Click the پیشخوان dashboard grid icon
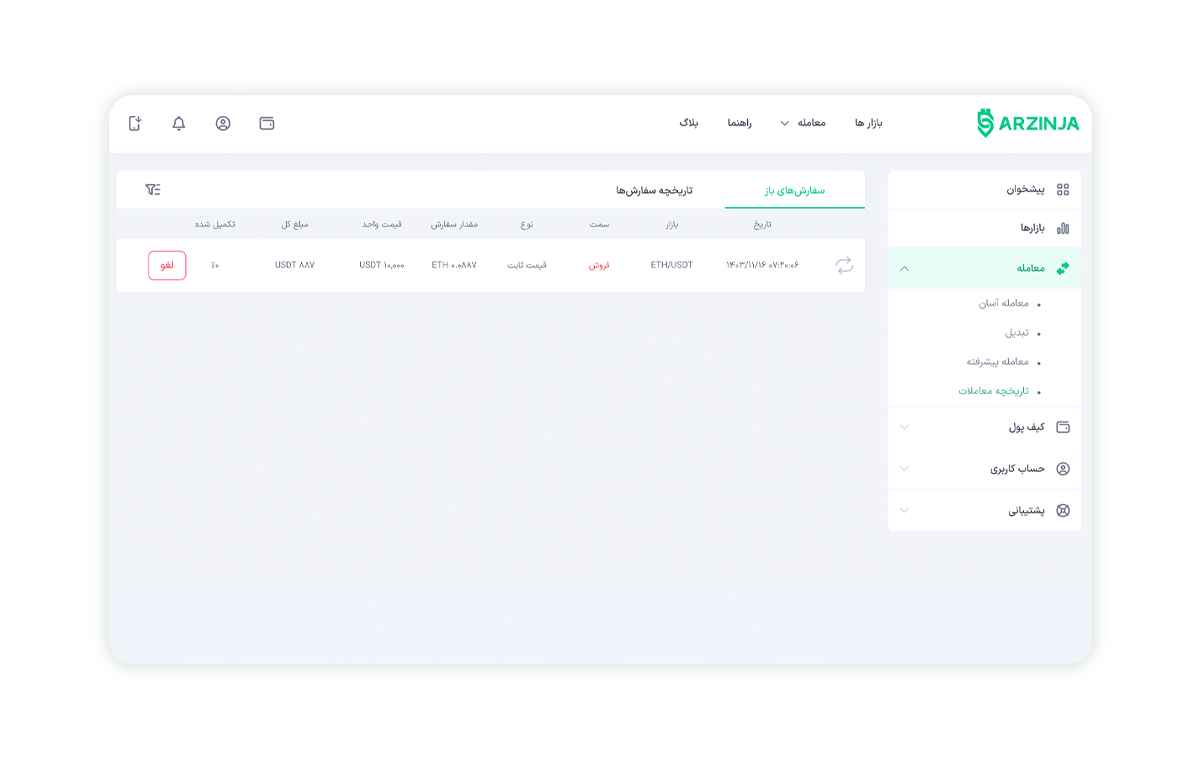The image size is (1197, 759). pos(1063,189)
